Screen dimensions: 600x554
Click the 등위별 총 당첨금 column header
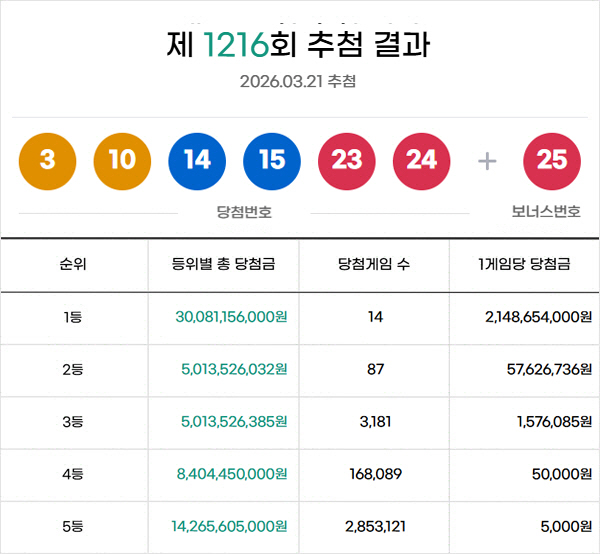click(224, 265)
